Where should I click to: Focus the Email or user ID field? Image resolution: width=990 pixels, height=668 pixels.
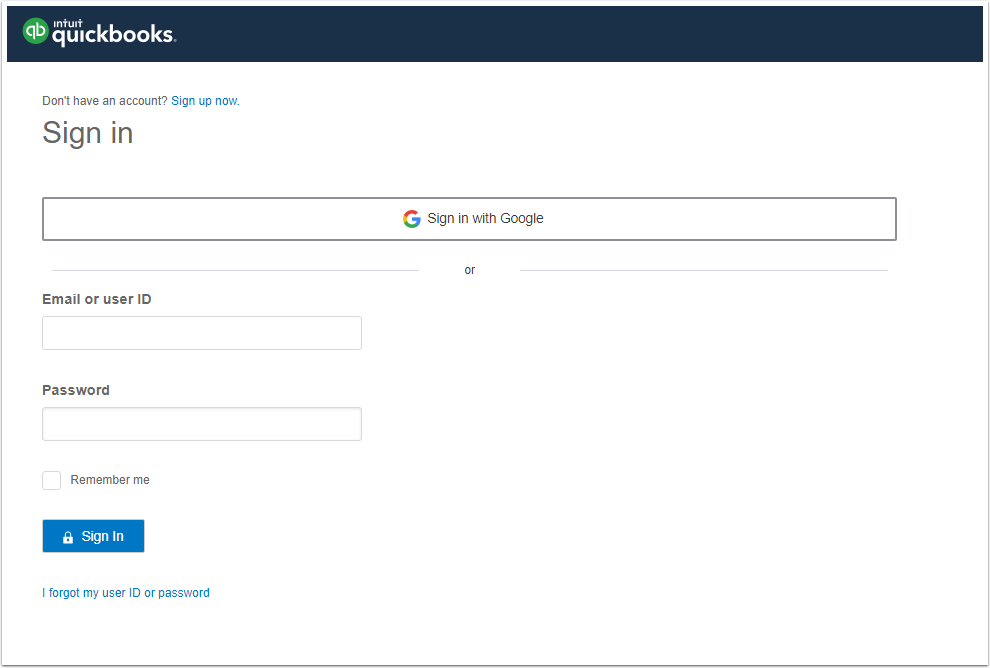pos(202,333)
